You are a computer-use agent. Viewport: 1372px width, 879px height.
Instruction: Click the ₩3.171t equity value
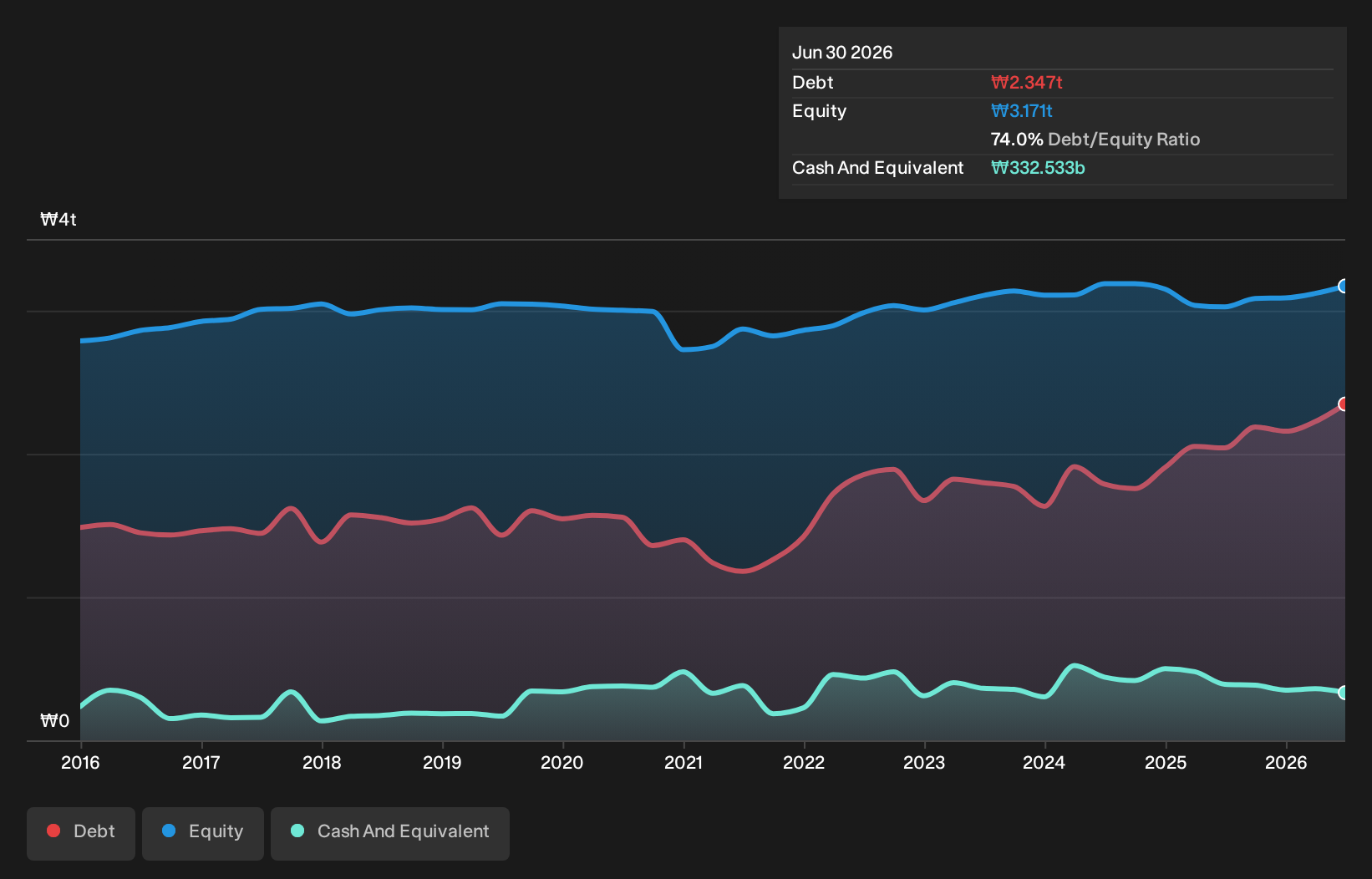pos(1022,111)
